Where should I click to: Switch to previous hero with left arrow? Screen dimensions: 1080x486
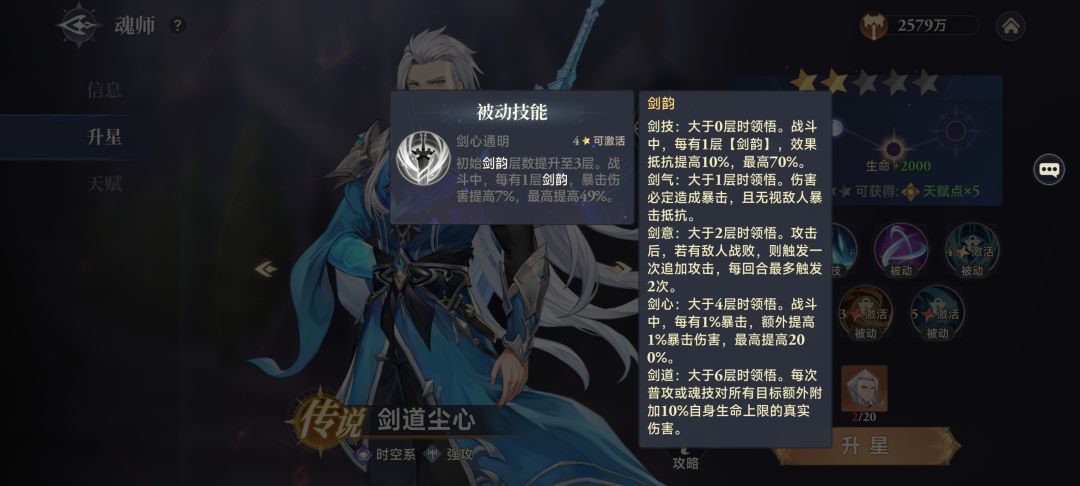[265, 269]
